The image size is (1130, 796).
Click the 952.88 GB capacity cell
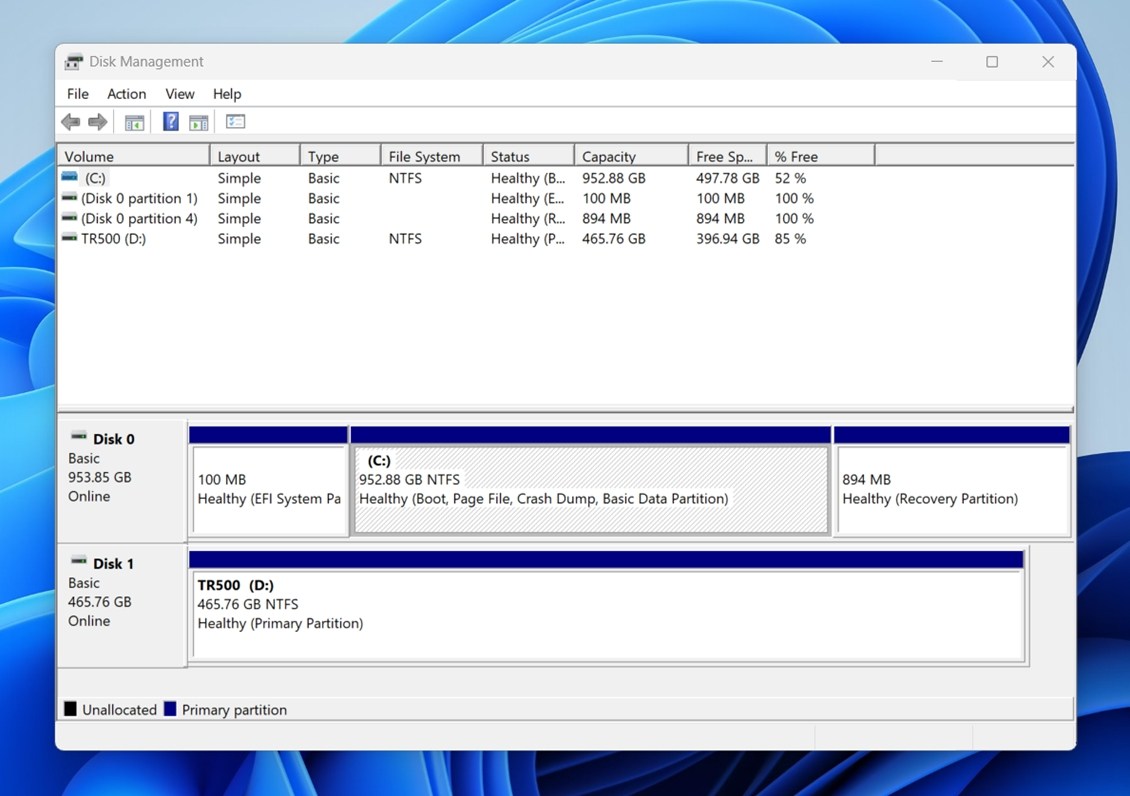click(x=614, y=178)
